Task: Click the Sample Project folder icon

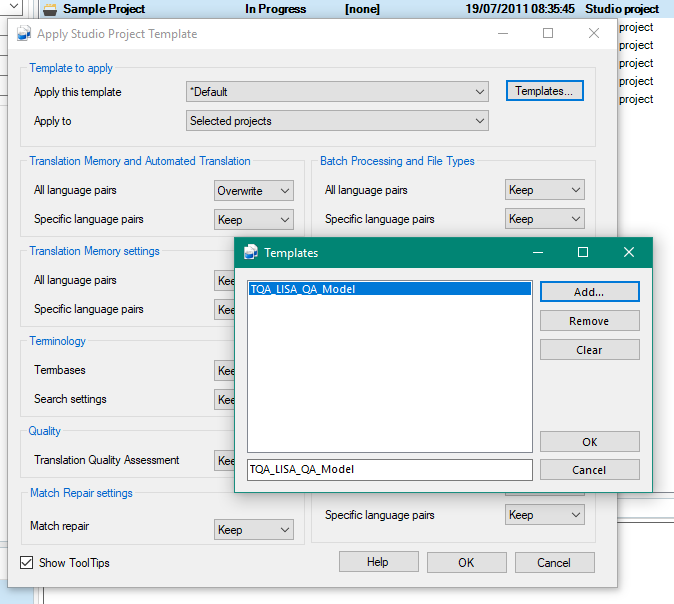Action: [x=50, y=9]
